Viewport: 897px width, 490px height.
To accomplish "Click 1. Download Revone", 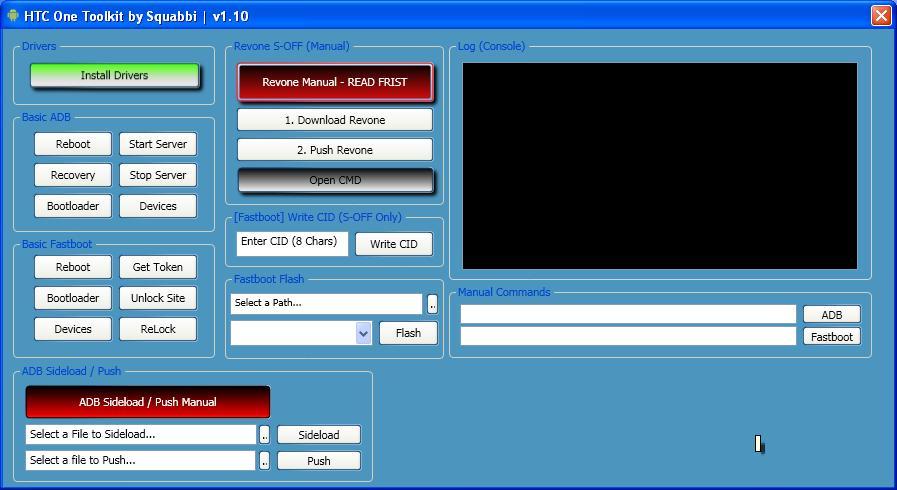I will (335, 120).
